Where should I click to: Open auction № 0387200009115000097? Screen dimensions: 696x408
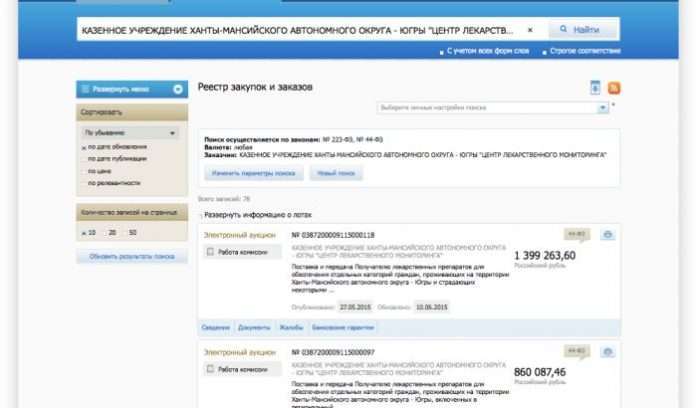pos(333,352)
